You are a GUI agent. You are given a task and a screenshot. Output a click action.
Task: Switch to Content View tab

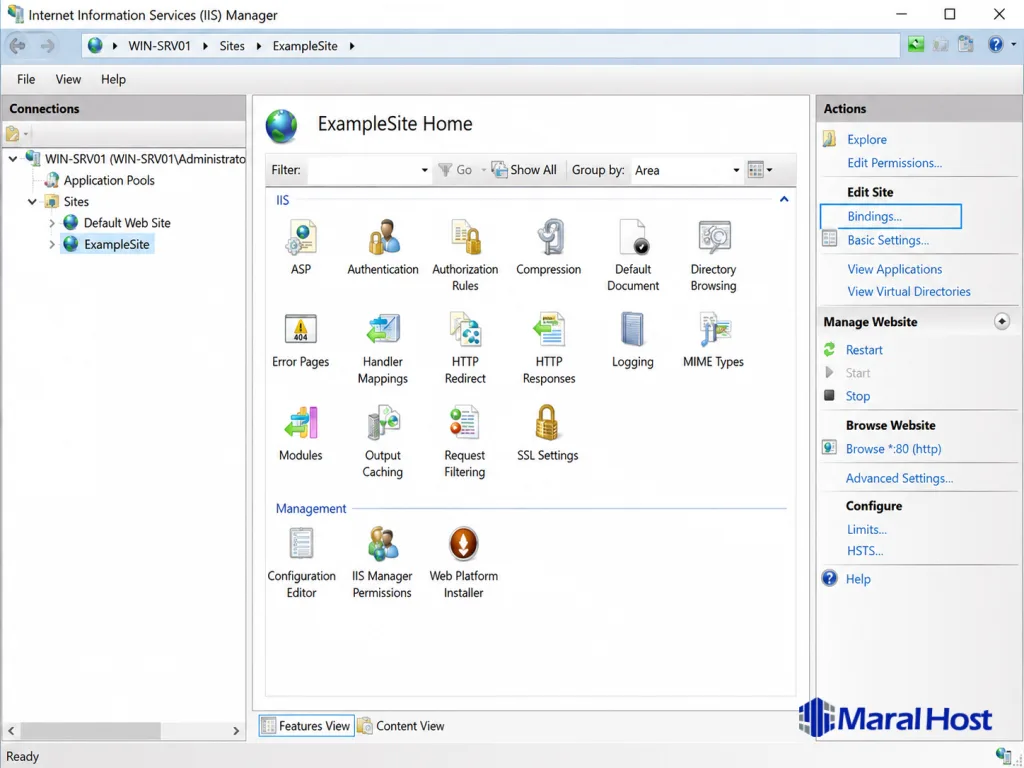[x=402, y=726]
